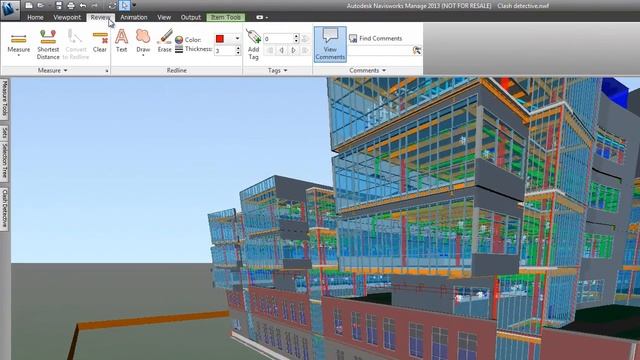Select the redline Erase tool

pos(165,41)
